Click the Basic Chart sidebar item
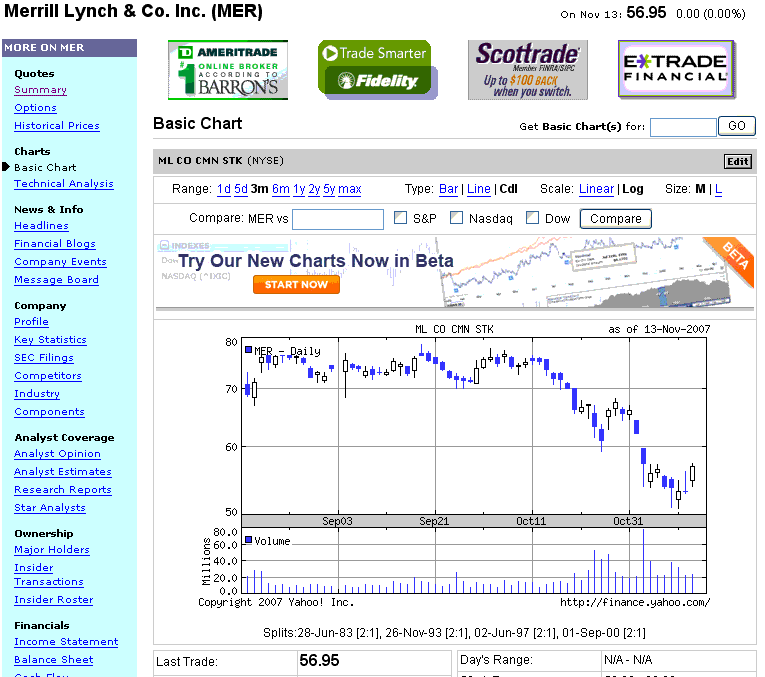Viewport: 765px width, 677px height. pos(45,168)
